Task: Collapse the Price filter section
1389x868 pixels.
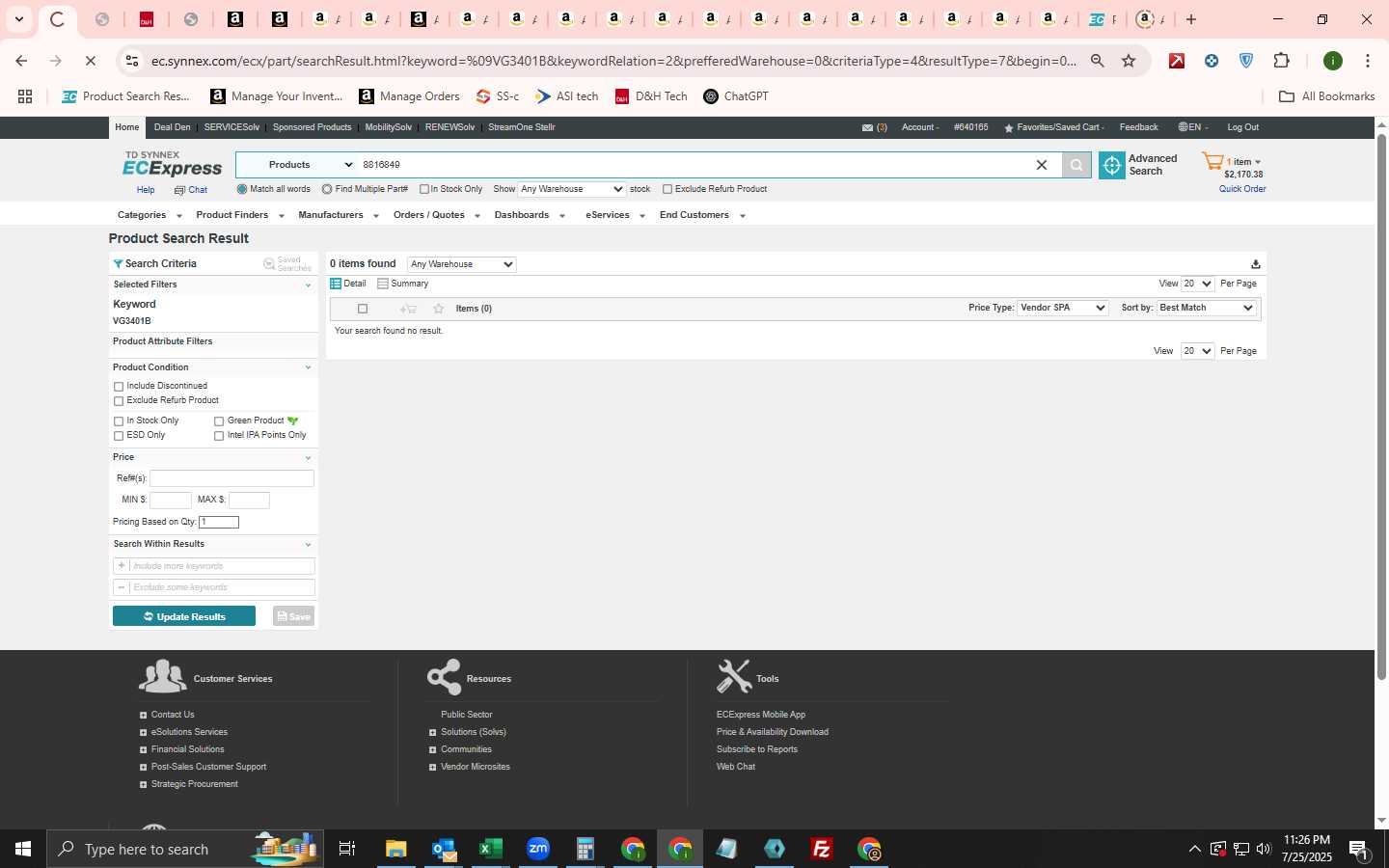Action: (x=308, y=457)
